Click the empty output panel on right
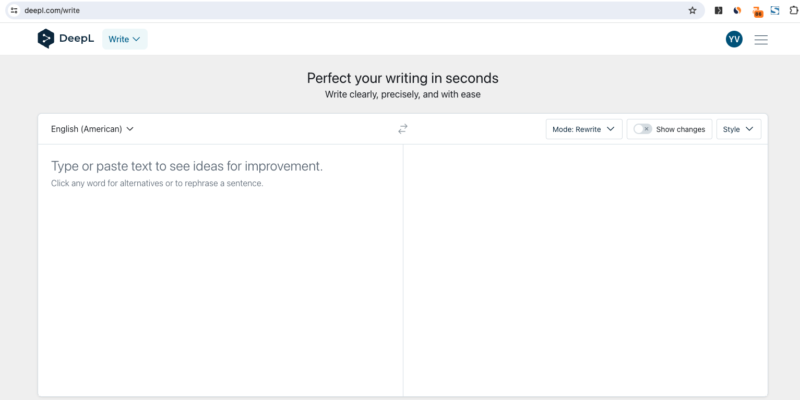The image size is (800, 400). pyautogui.click(x=585, y=270)
